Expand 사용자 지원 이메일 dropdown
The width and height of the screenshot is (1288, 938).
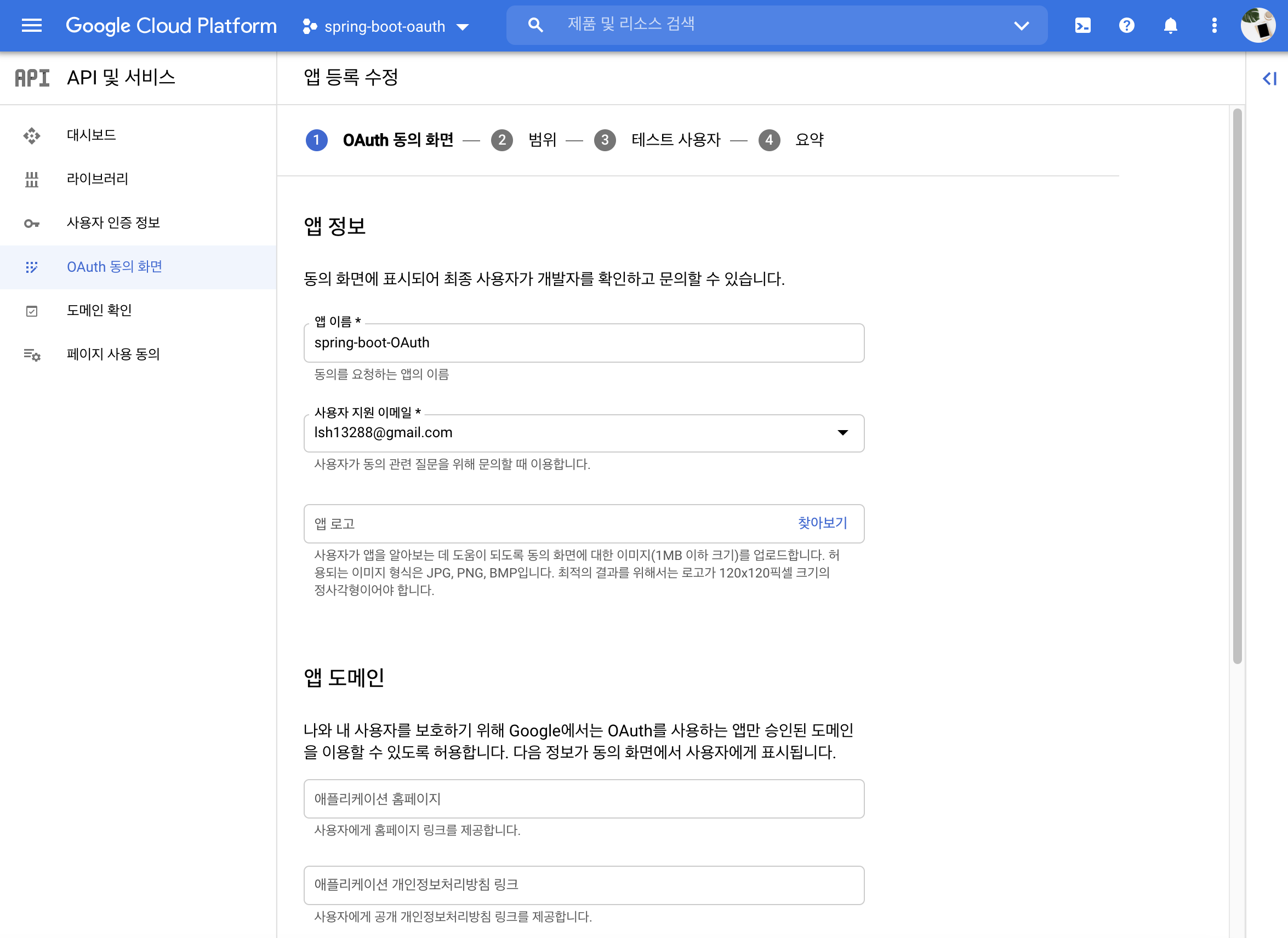click(x=843, y=433)
